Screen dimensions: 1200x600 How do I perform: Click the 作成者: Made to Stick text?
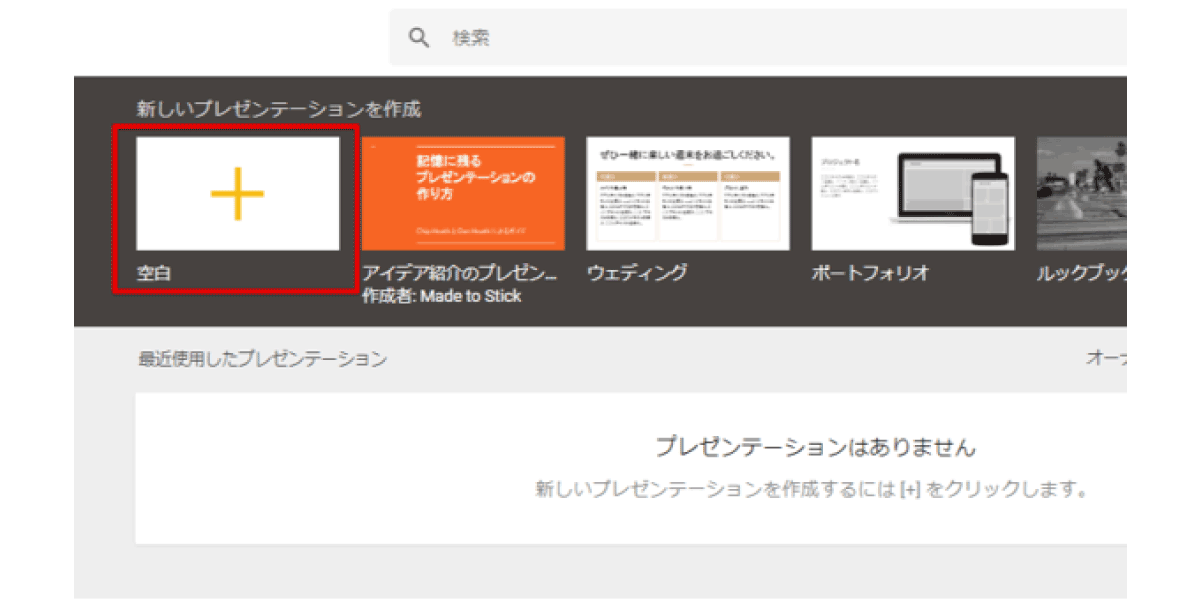click(442, 296)
